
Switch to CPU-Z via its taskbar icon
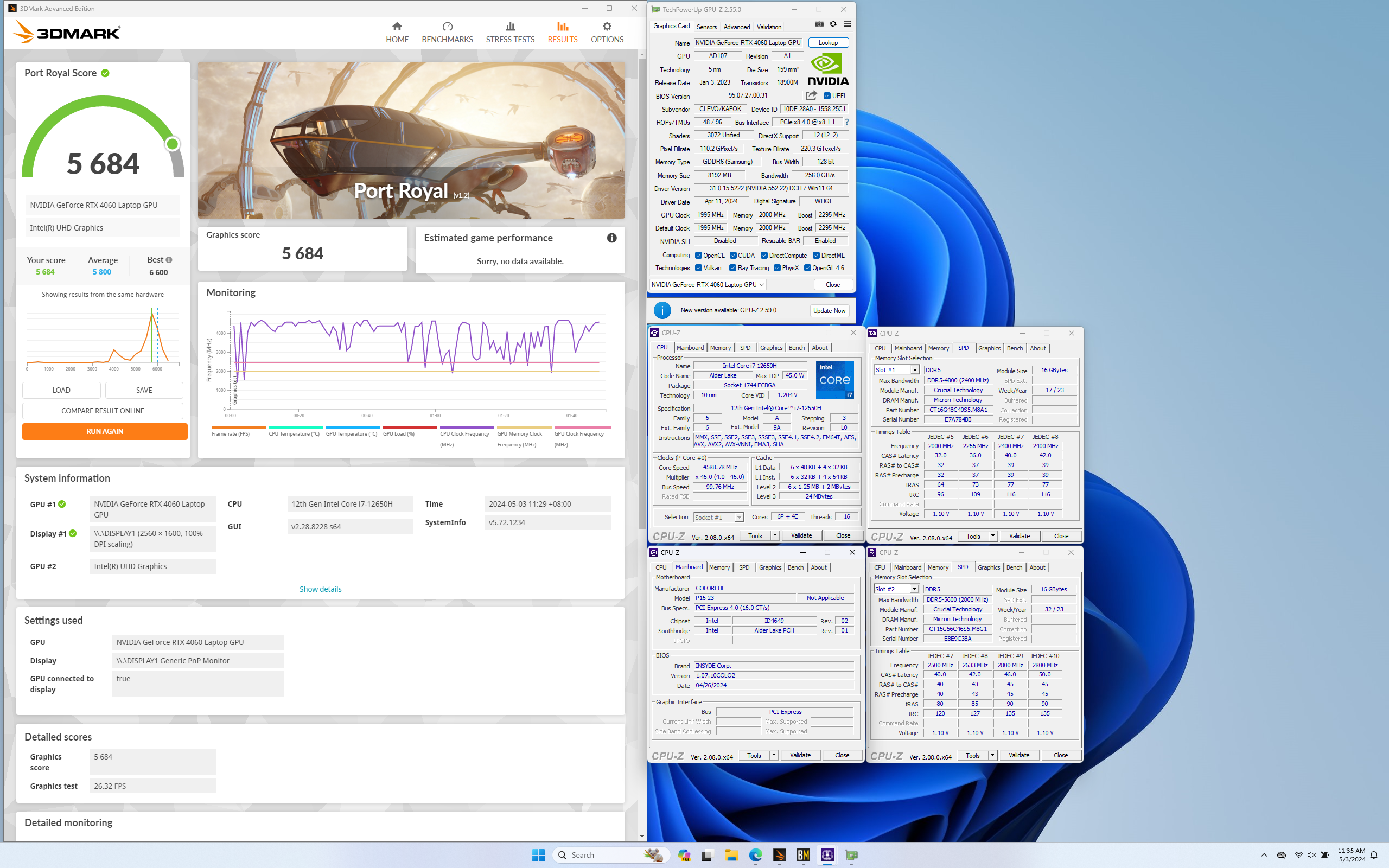pos(827,855)
